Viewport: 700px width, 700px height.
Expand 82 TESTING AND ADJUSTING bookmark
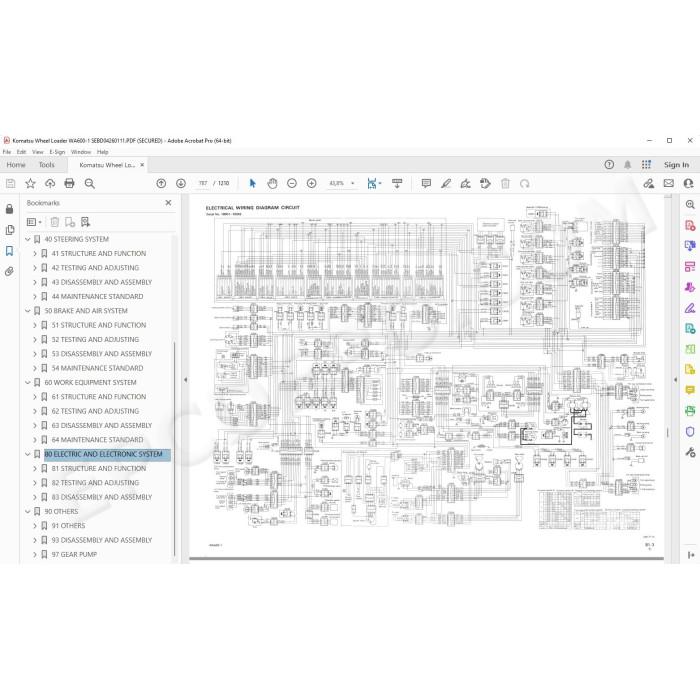(35, 483)
